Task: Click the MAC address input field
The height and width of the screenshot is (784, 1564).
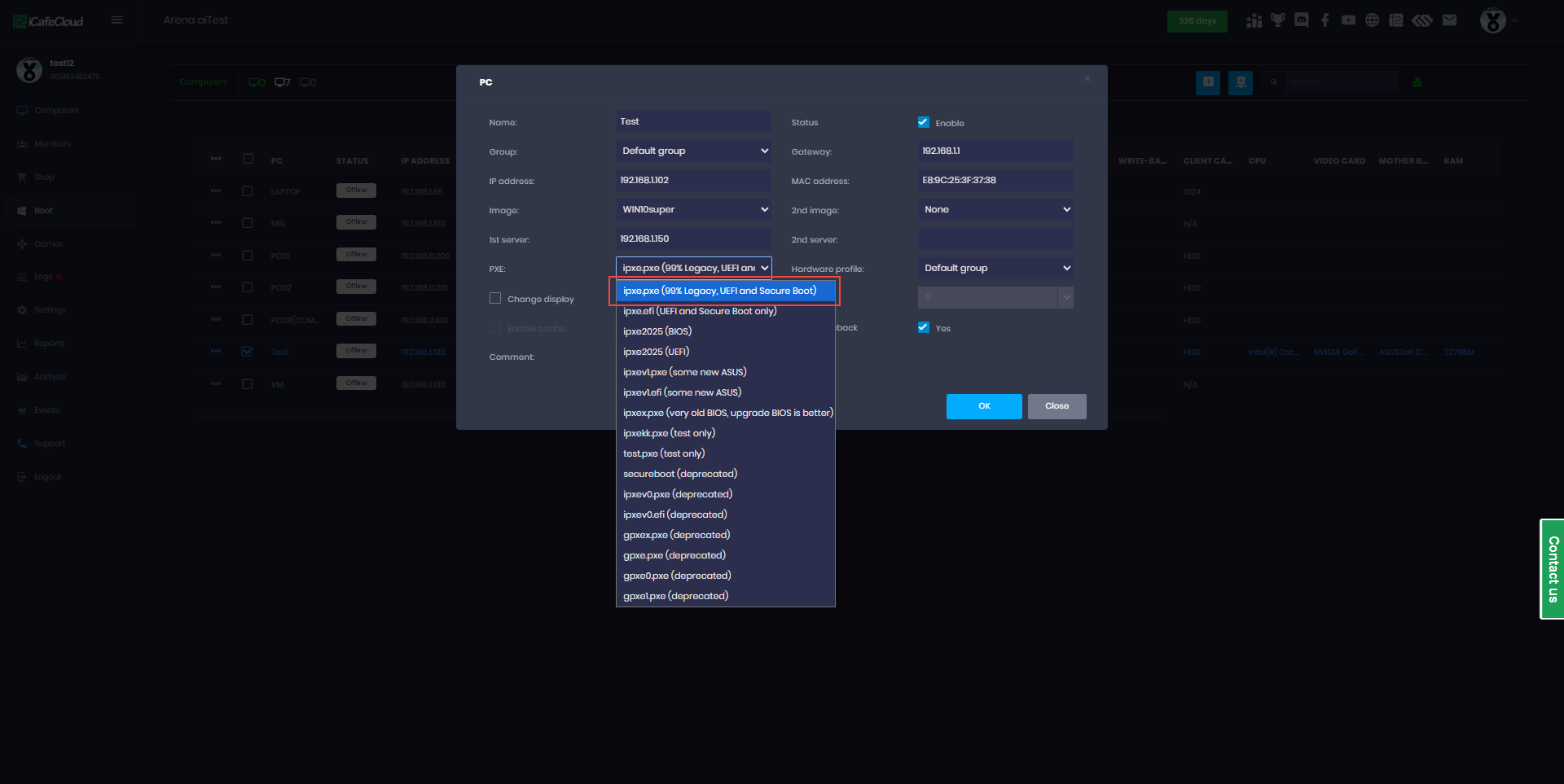Action: point(995,180)
